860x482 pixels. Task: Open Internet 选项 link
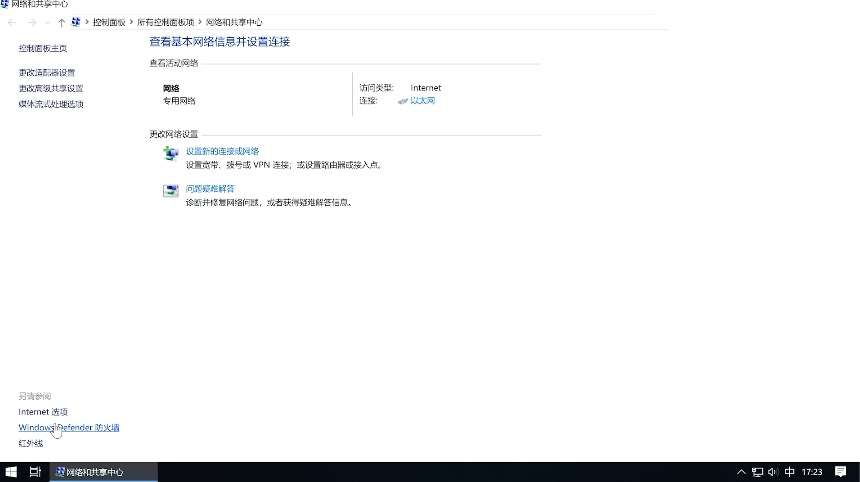tap(43, 412)
